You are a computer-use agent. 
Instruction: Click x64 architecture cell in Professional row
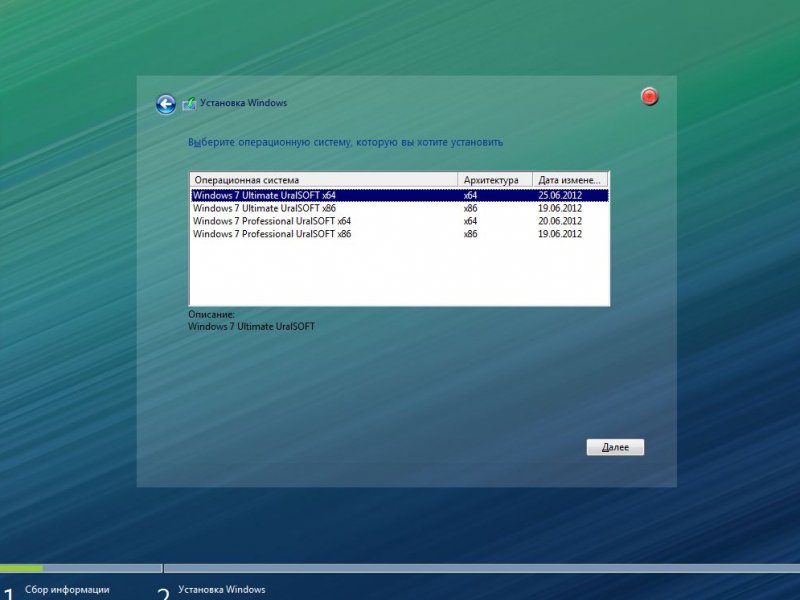pyautogui.click(x=470, y=221)
